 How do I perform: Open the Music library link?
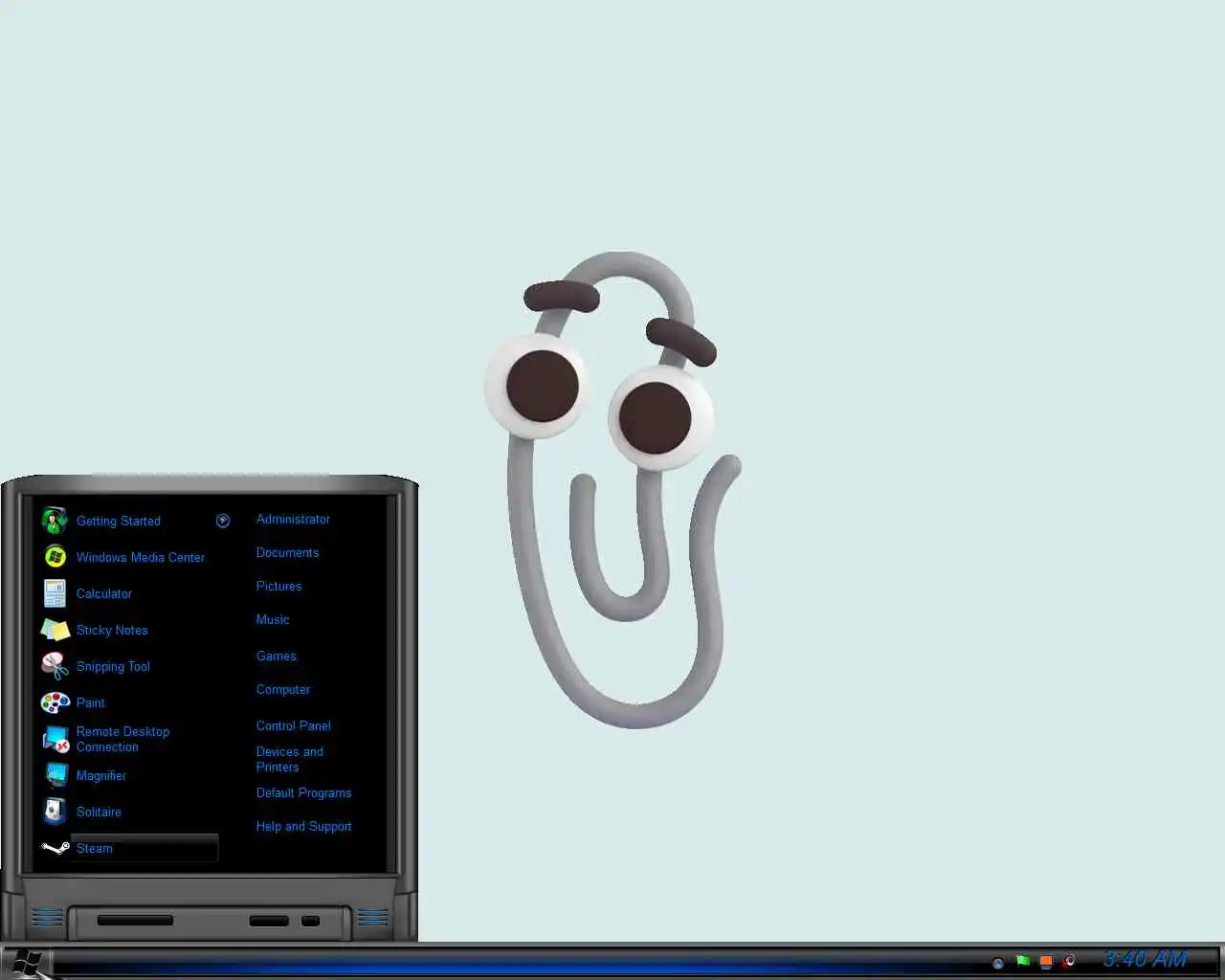point(273,619)
